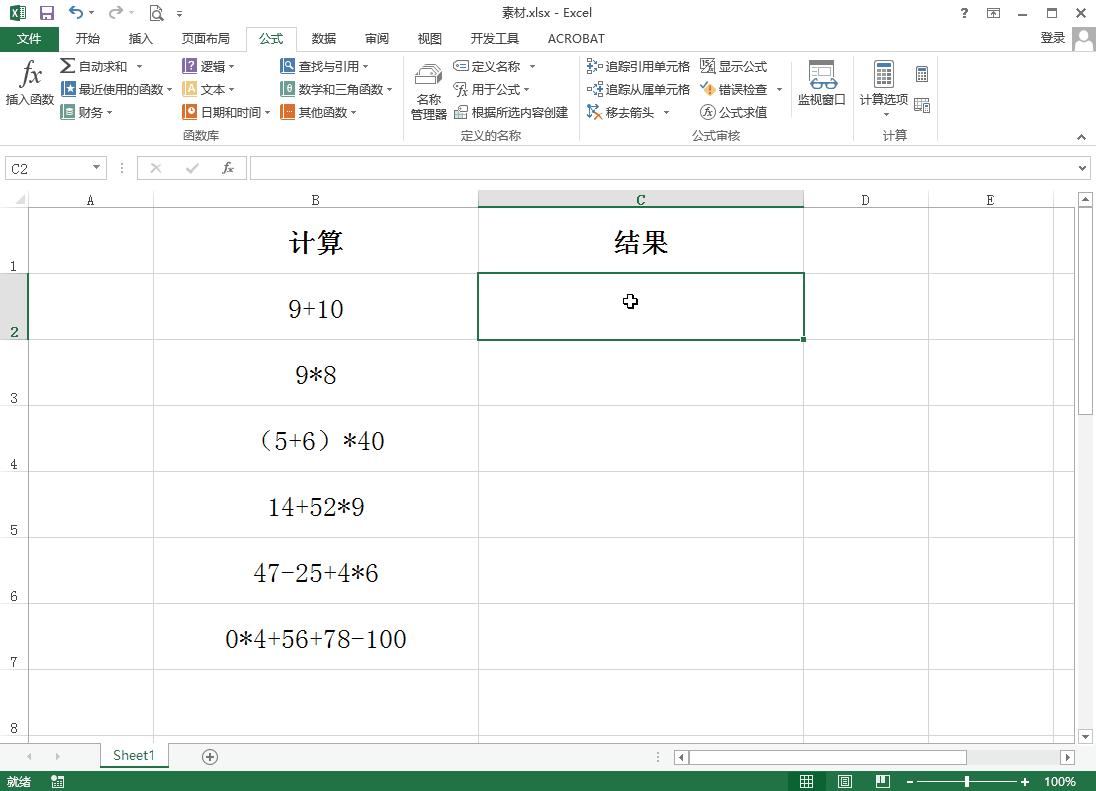Open the File (文件) tab
Screen dimensions: 1096x791
(29, 38)
